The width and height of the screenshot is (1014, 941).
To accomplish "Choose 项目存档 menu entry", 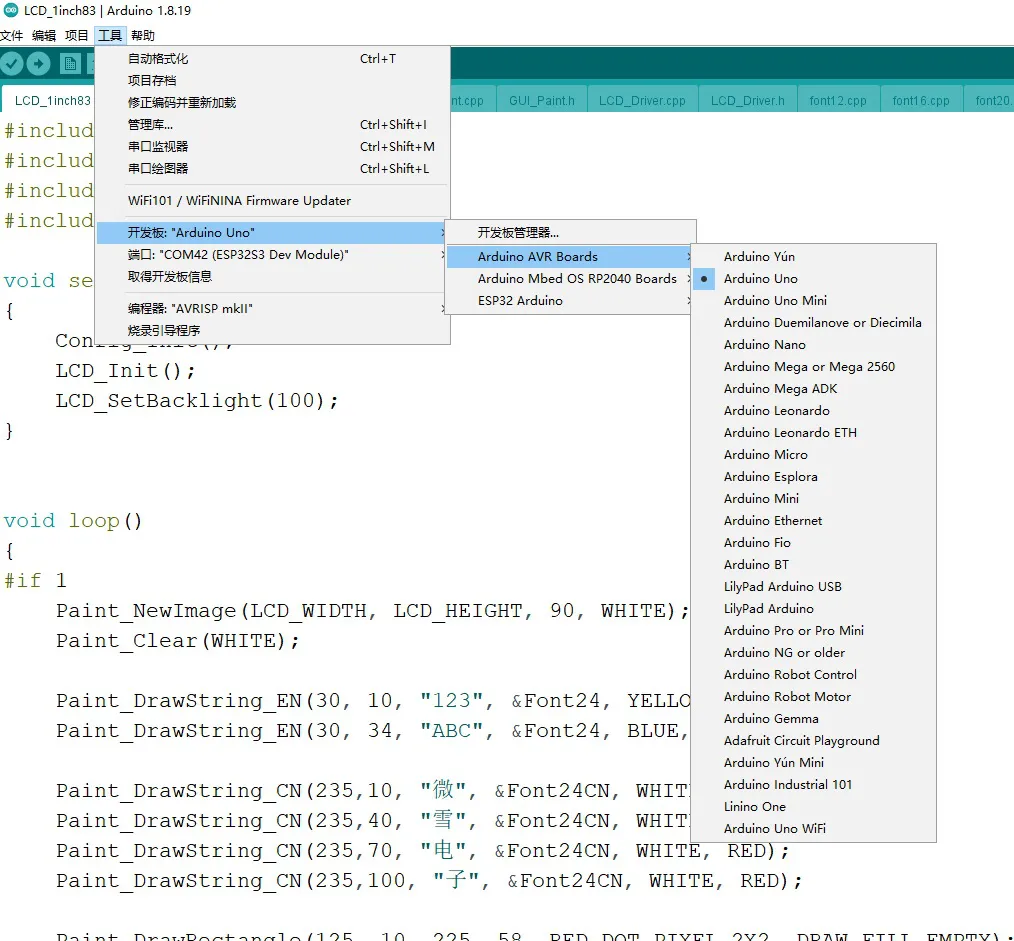I will [272, 81].
